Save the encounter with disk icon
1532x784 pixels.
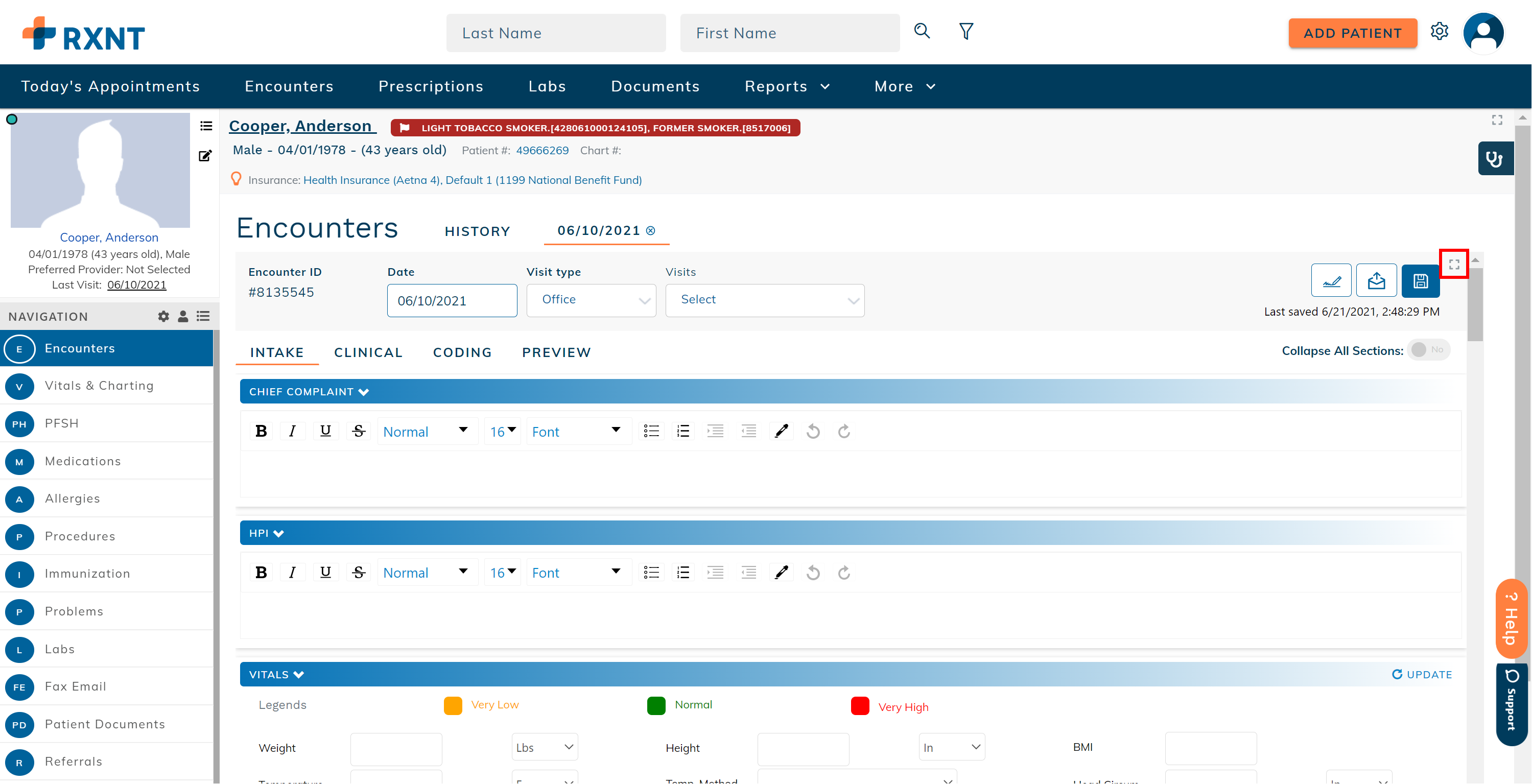tap(1420, 281)
